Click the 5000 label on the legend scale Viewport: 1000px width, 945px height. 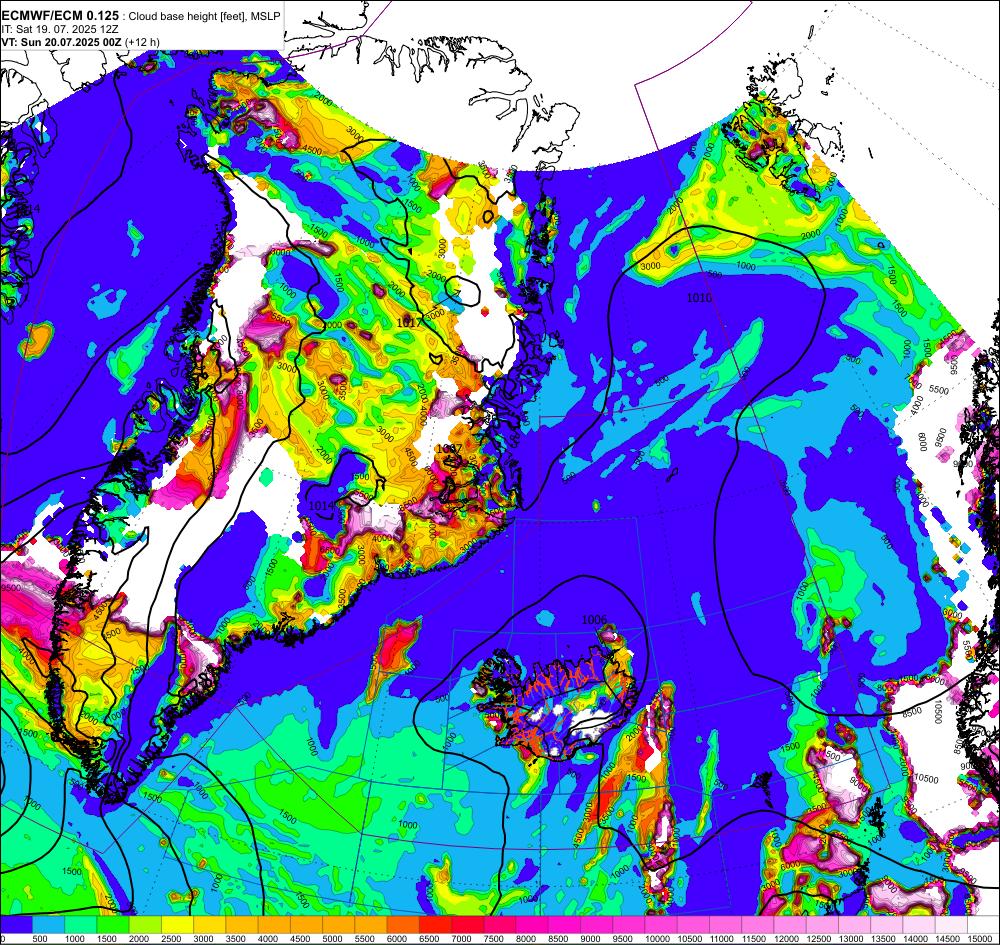(x=333, y=939)
